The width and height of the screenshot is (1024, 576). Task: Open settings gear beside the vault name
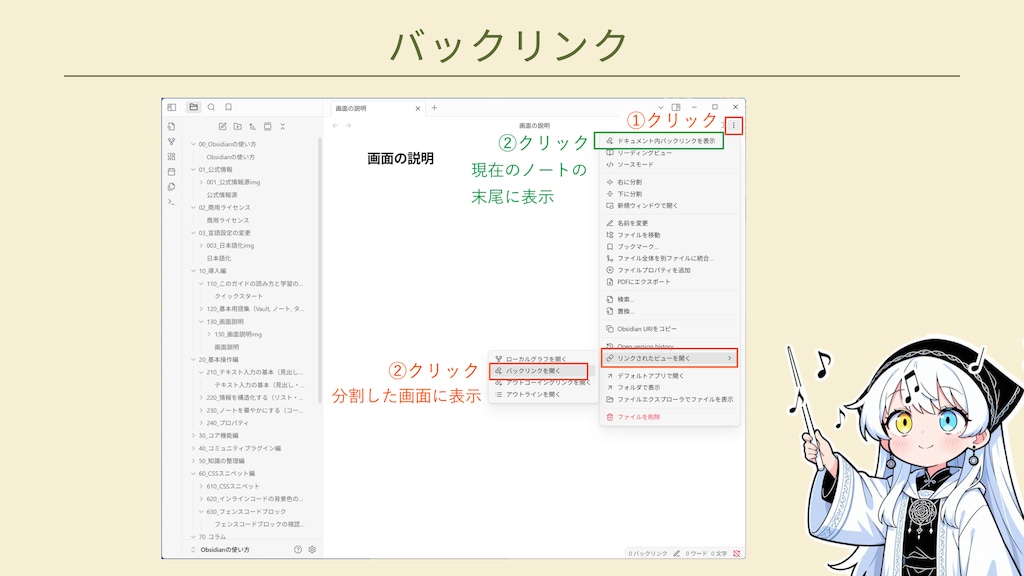click(x=312, y=549)
